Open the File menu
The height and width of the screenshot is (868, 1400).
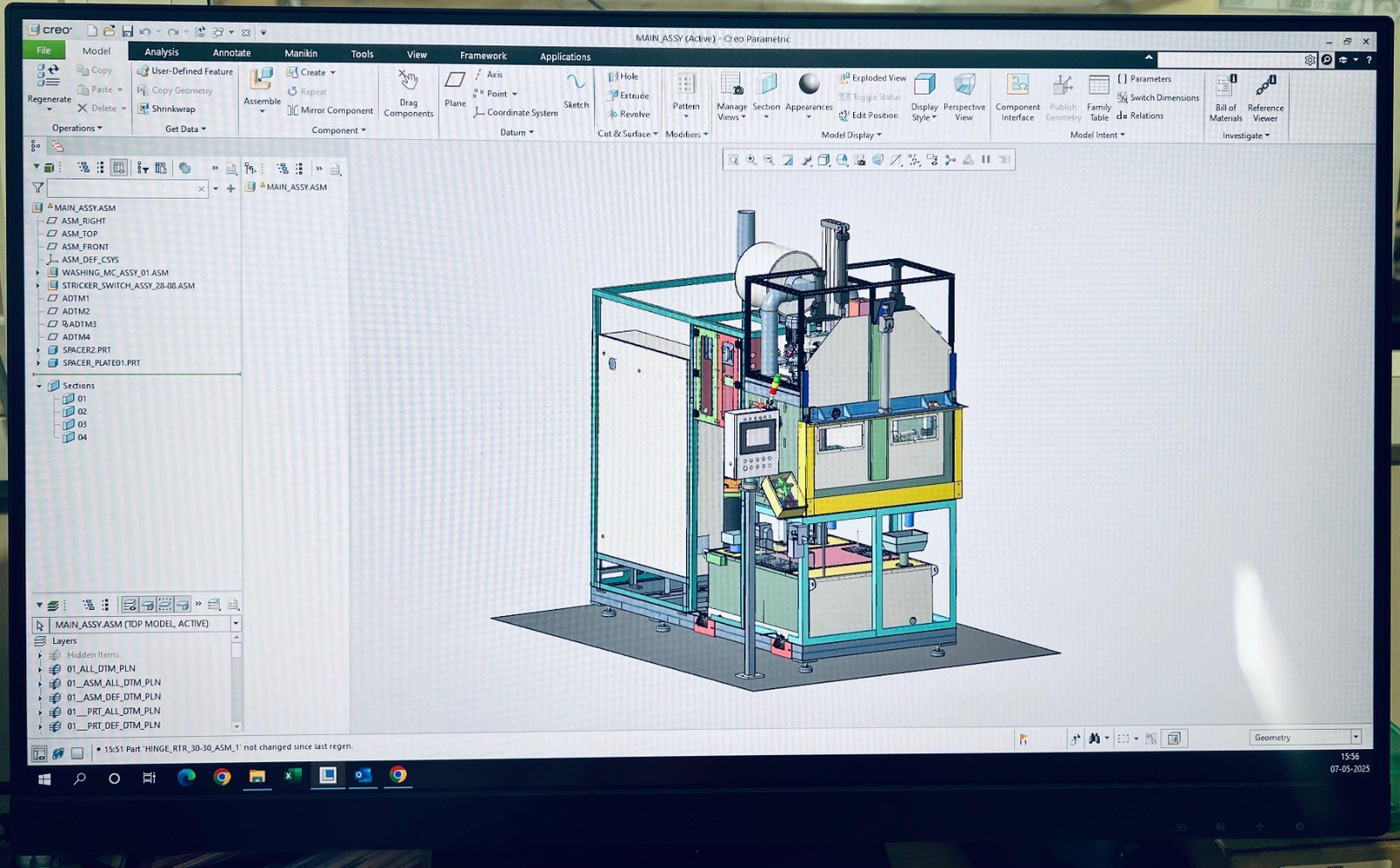pyautogui.click(x=44, y=51)
